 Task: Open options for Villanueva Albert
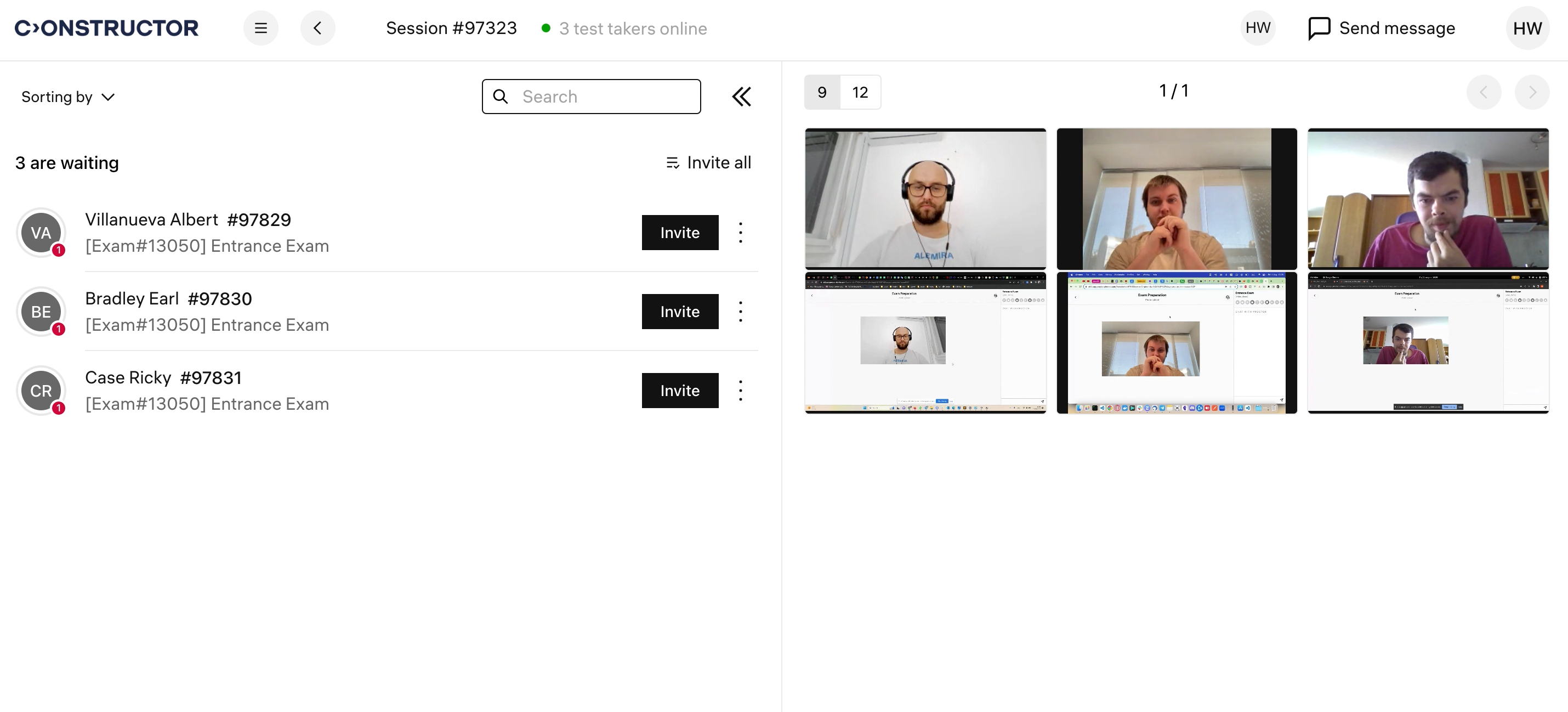(740, 232)
